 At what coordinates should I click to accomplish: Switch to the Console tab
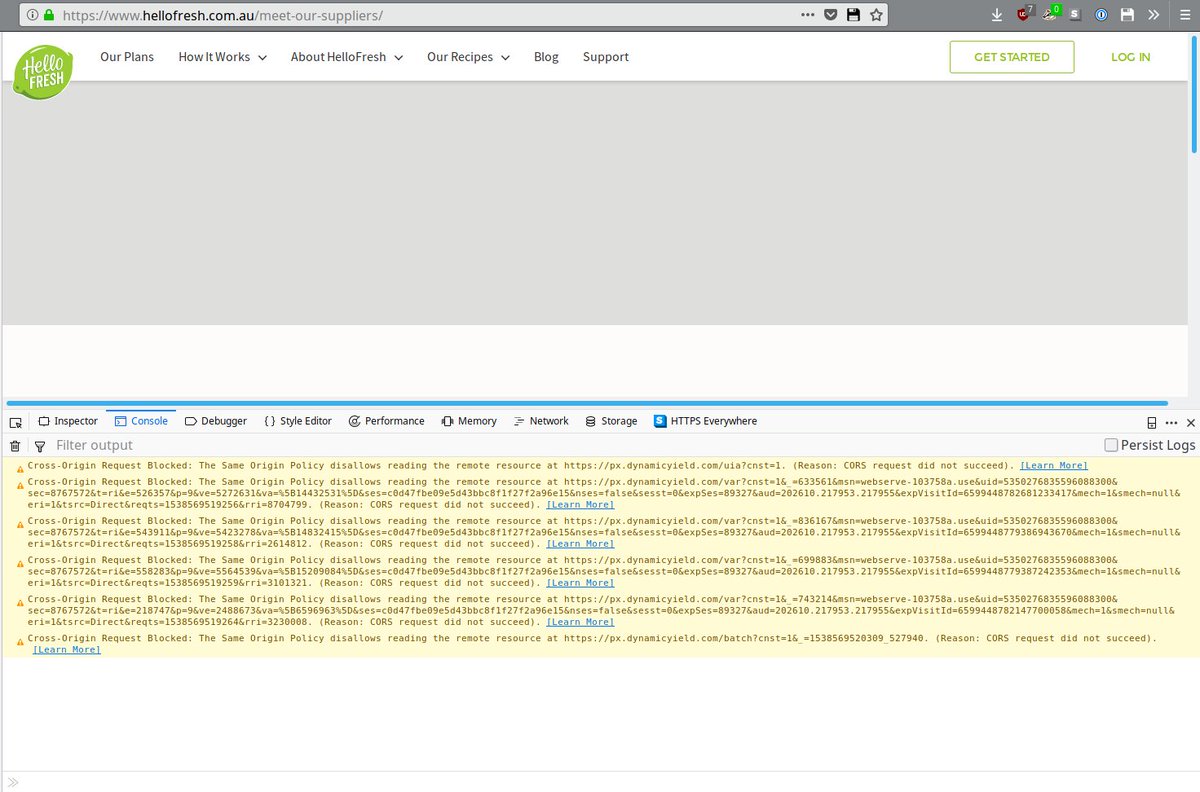tap(141, 421)
